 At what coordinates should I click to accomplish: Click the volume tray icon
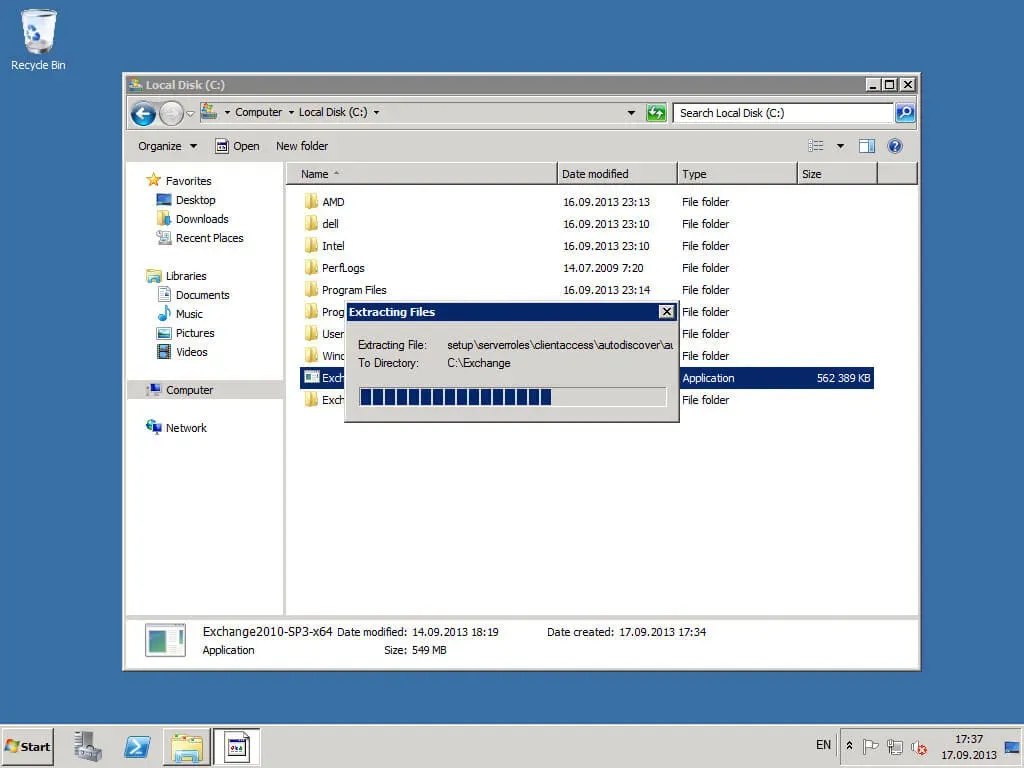tap(919, 747)
